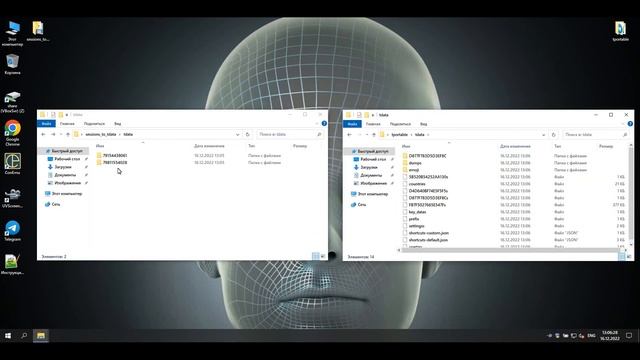The image size is (640, 360).
Task: Click ENG language indicator in tray
Action: [591, 336]
